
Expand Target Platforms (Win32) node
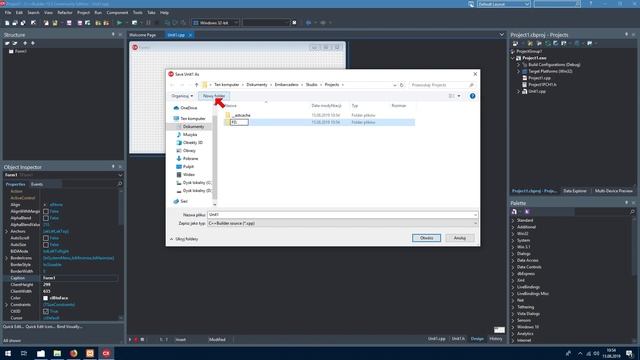pyautogui.click(x=518, y=71)
